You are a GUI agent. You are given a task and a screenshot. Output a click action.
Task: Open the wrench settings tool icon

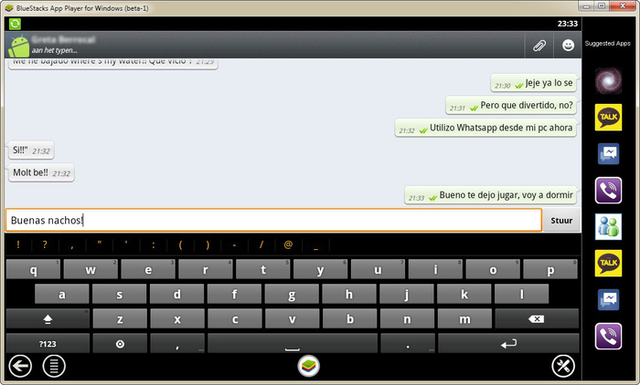[563, 366]
